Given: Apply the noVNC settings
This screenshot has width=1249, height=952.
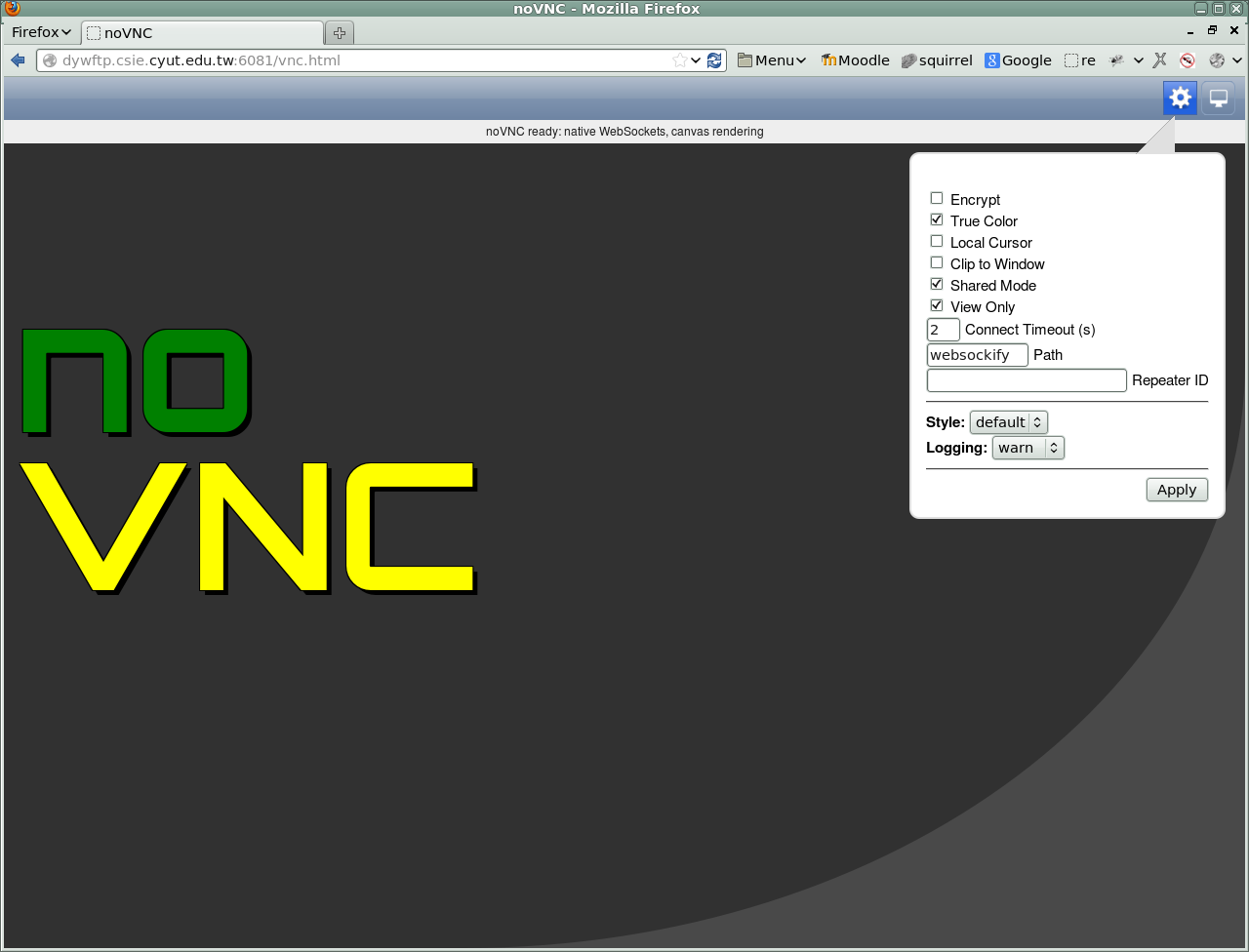Looking at the screenshot, I should tap(1176, 489).
